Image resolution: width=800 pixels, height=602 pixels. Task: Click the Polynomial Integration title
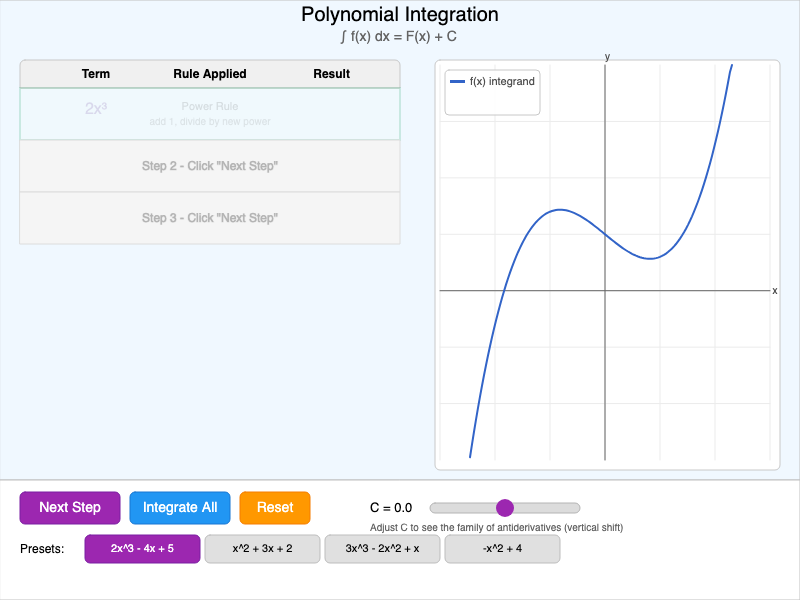[399, 14]
